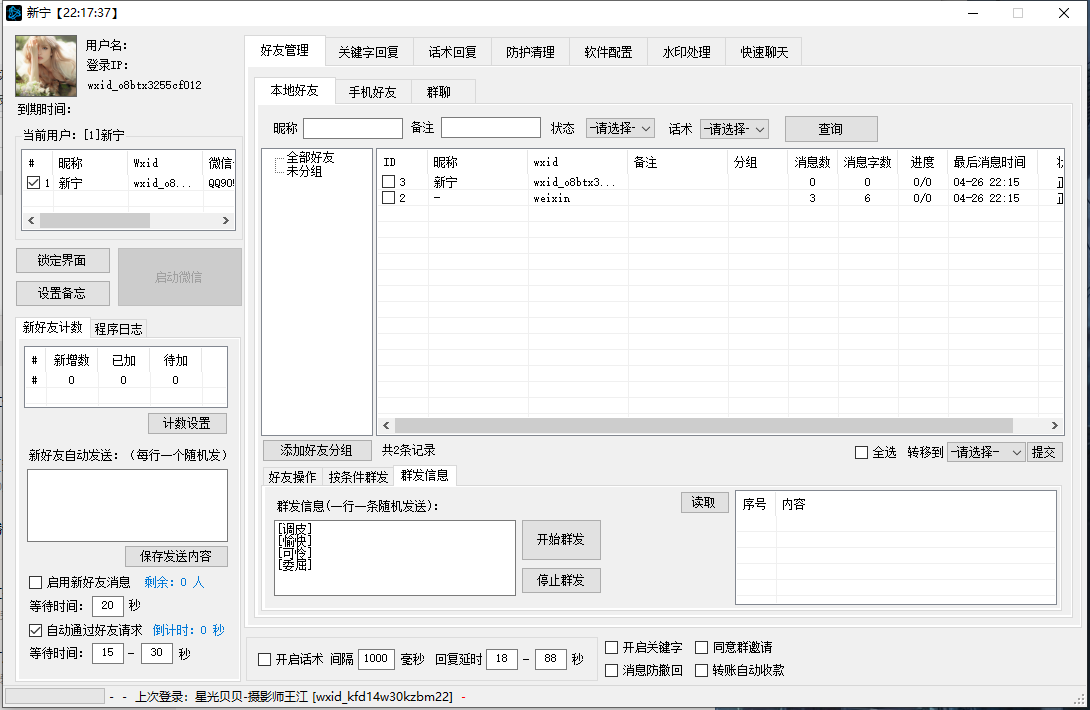Viewport: 1090px width, 710px height.
Task: Click the 新好友自动发送 text area
Action: [127, 506]
